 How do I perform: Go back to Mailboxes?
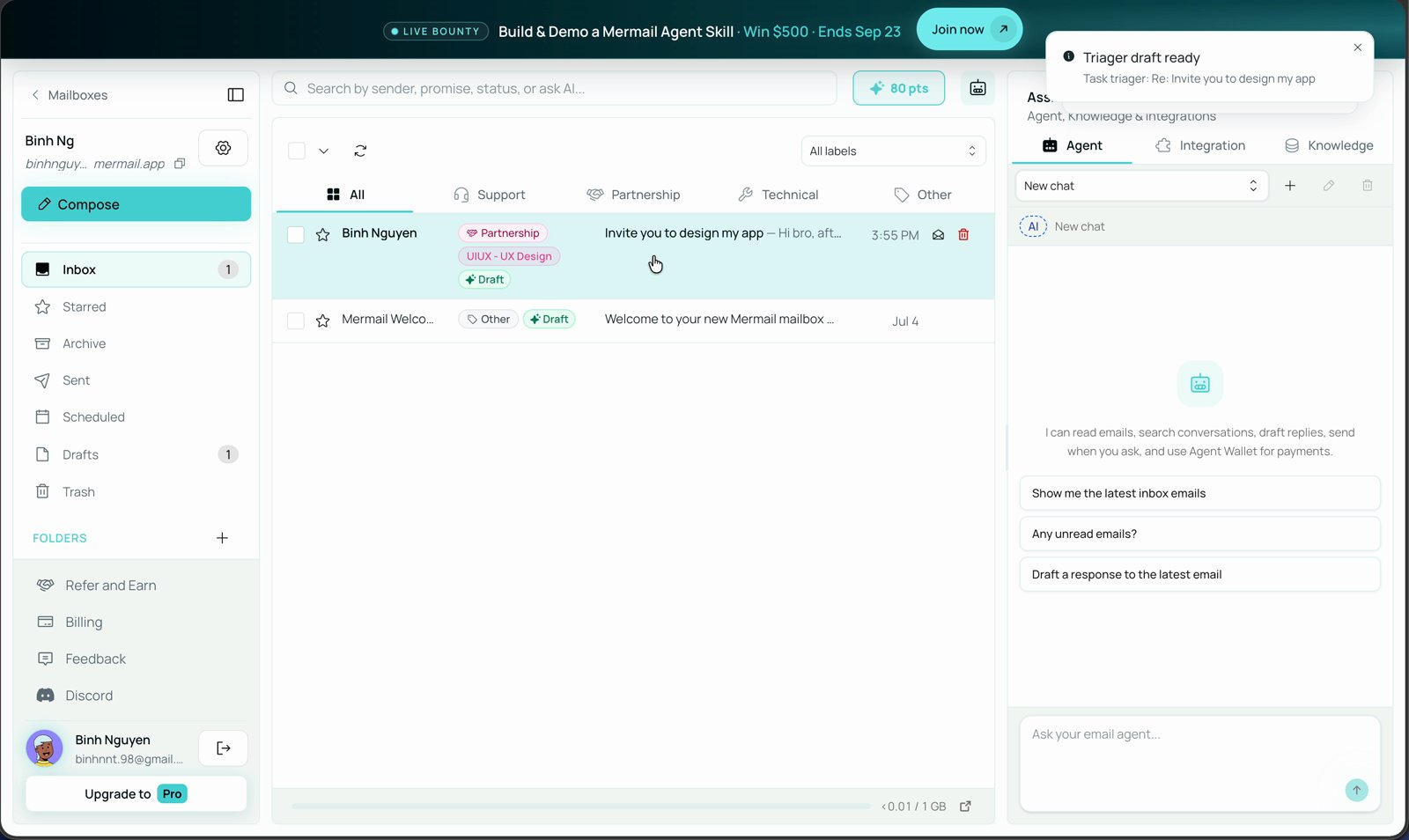click(70, 95)
